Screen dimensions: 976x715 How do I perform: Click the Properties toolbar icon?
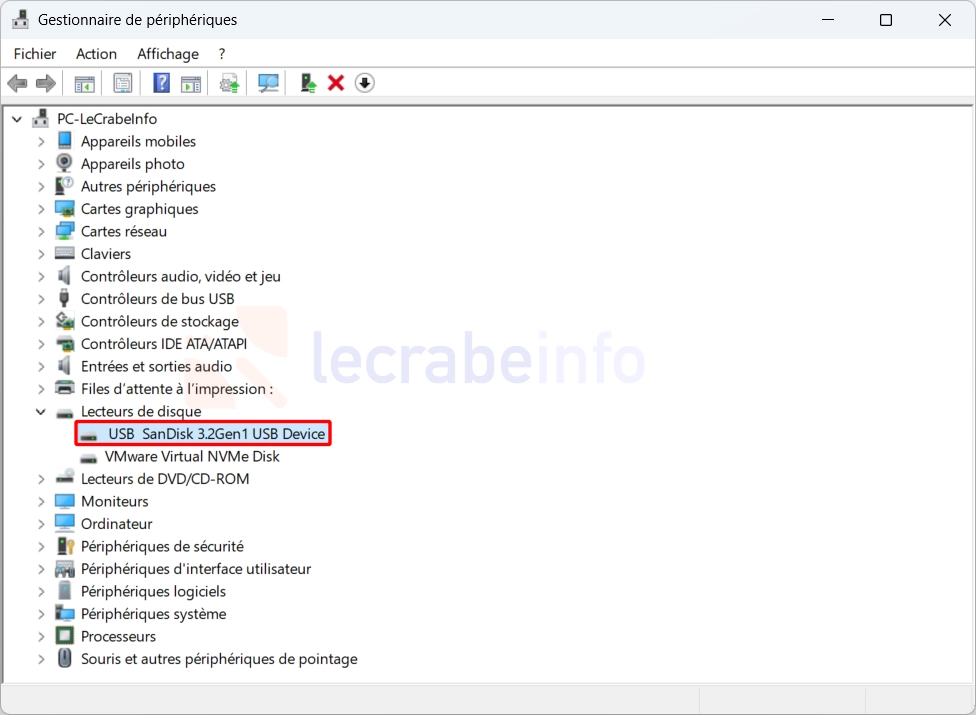pyautogui.click(x=122, y=83)
